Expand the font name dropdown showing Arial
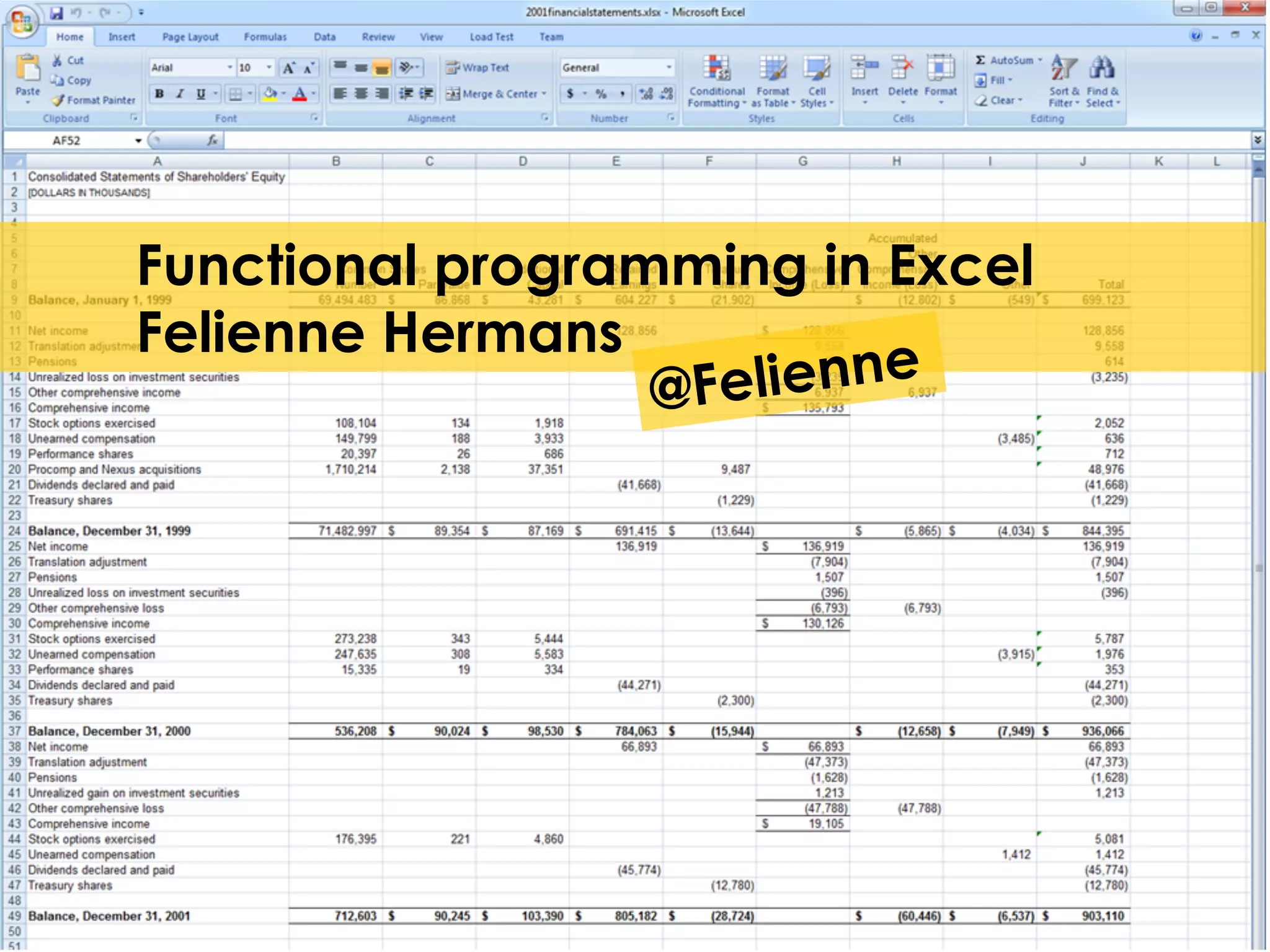Viewport: 1270px width, 952px height. pyautogui.click(x=229, y=68)
